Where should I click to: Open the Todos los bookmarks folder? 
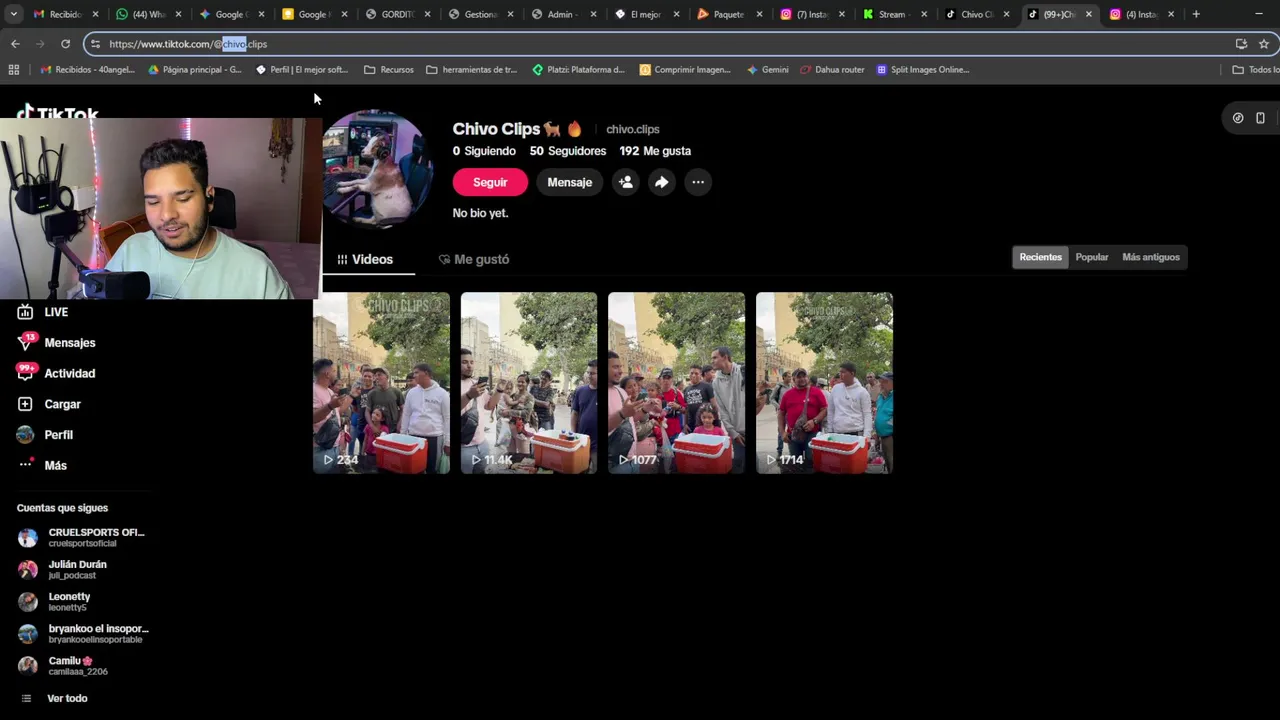point(1255,70)
